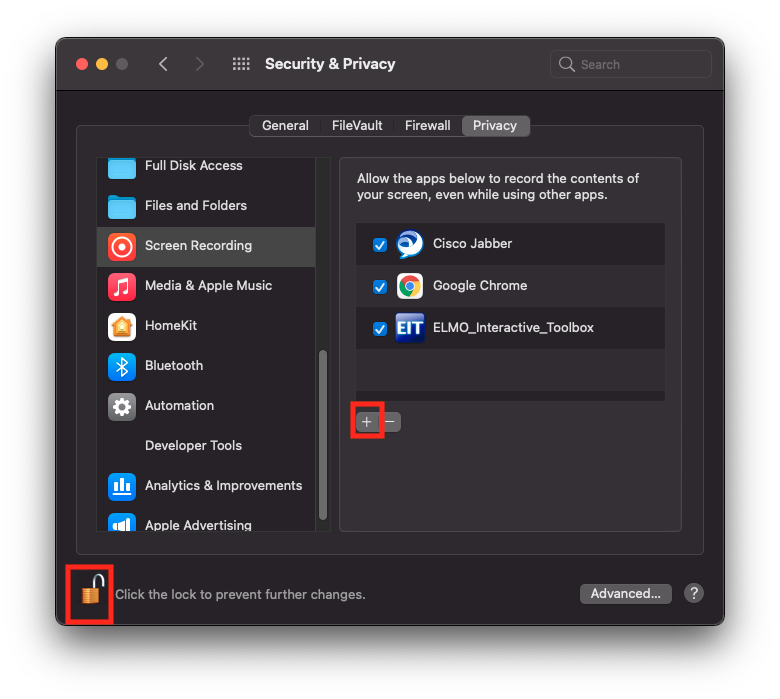Click the unlocked padlock icon
This screenshot has width=780, height=699.
pos(93,590)
